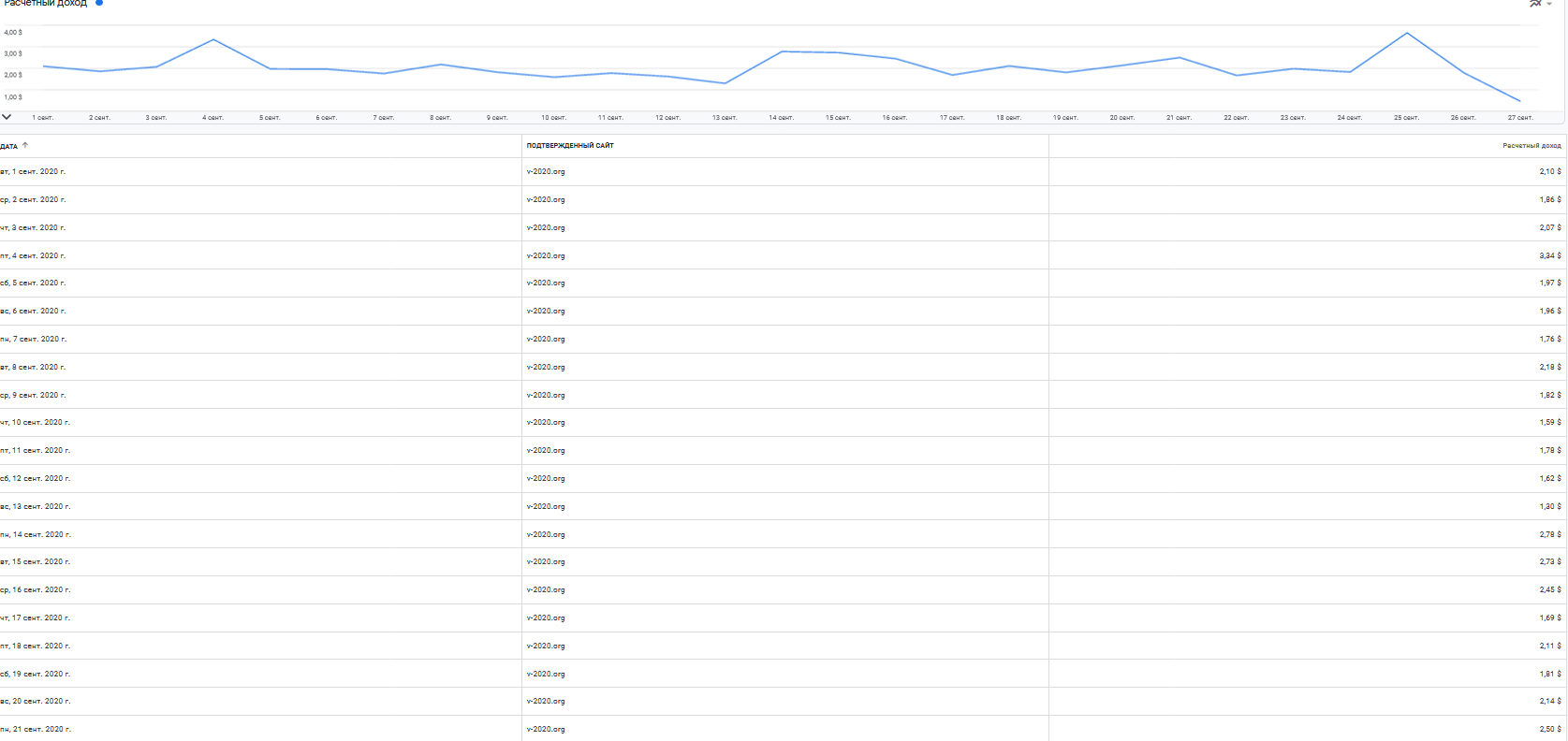Select the chart peak at 25 сент.
This screenshot has width=1568, height=741.
click(x=1406, y=34)
